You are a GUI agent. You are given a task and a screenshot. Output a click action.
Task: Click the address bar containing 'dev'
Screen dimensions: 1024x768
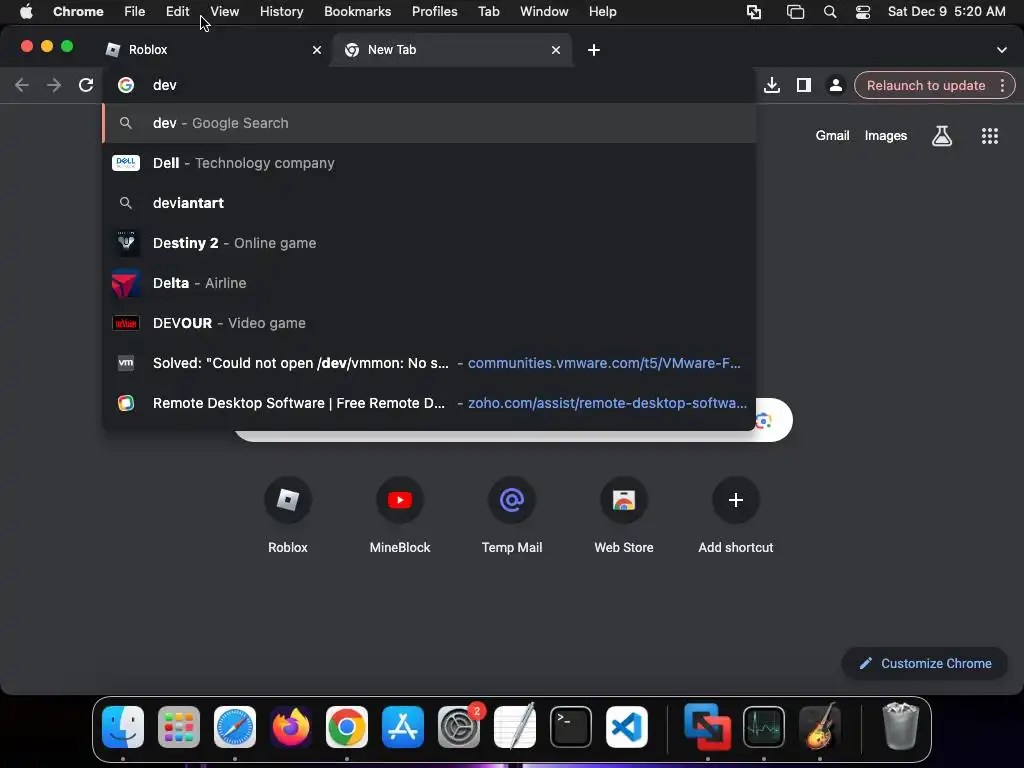pos(429,85)
